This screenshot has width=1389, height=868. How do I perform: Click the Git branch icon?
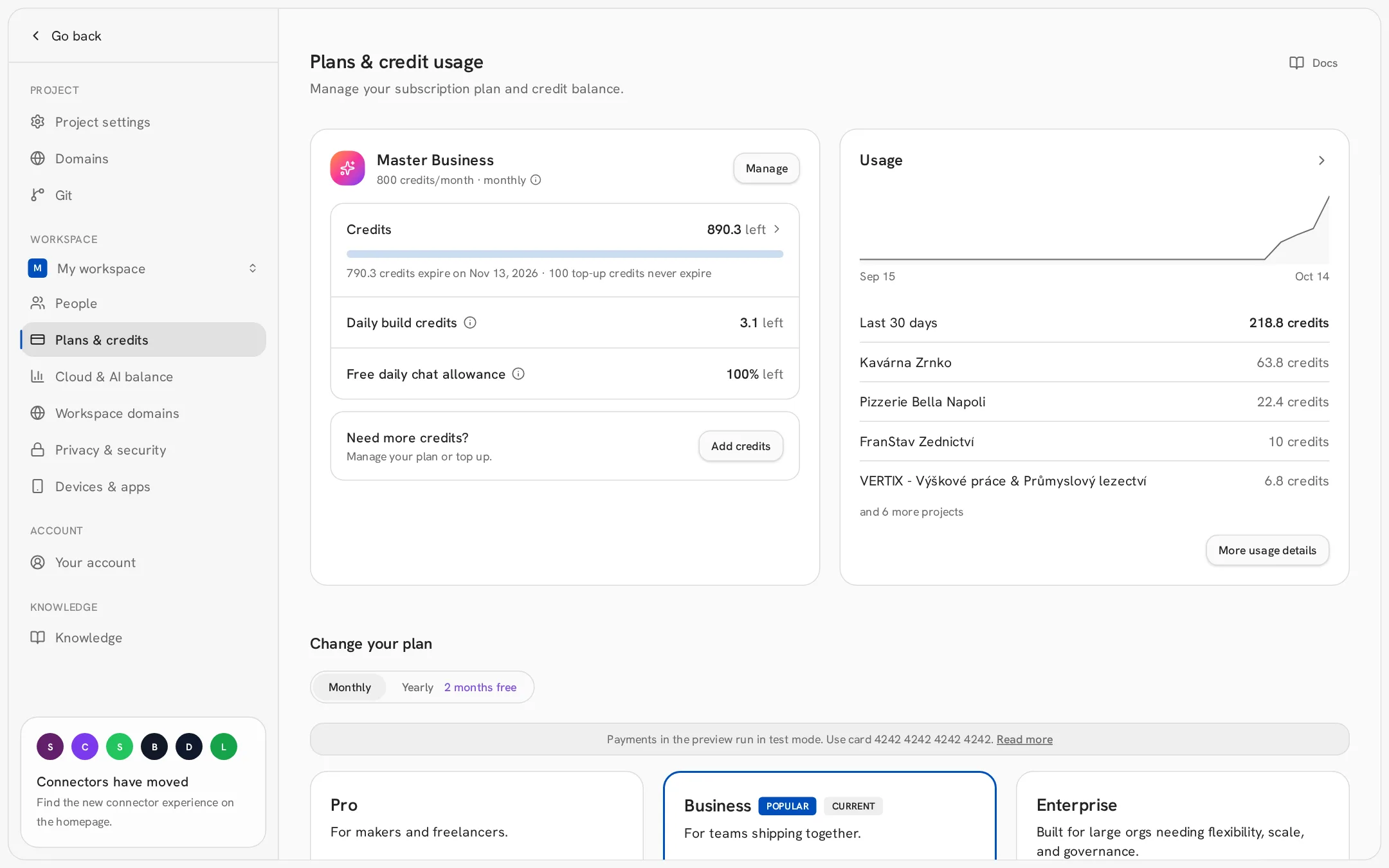point(38,195)
